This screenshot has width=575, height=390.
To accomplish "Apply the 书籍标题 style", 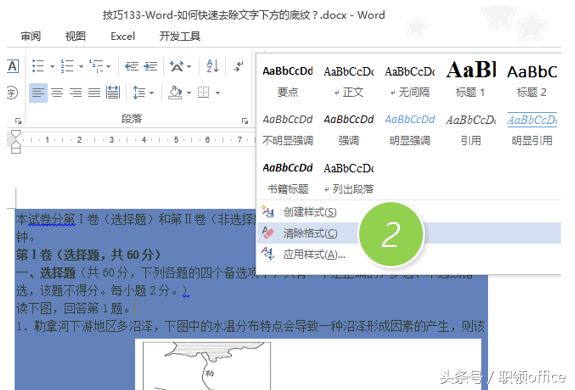I will coord(288,178).
